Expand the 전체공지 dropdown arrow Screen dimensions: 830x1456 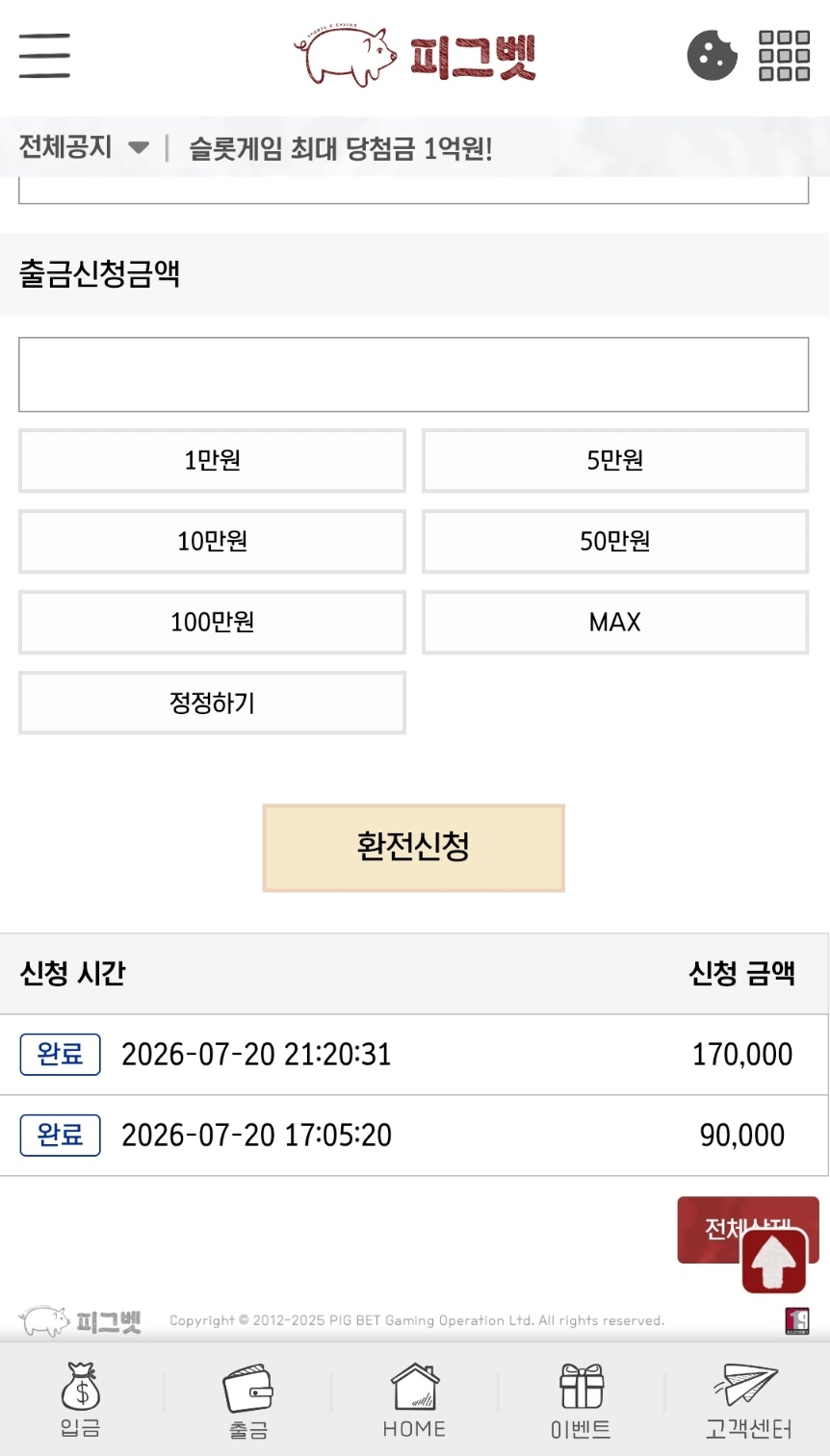coord(139,148)
